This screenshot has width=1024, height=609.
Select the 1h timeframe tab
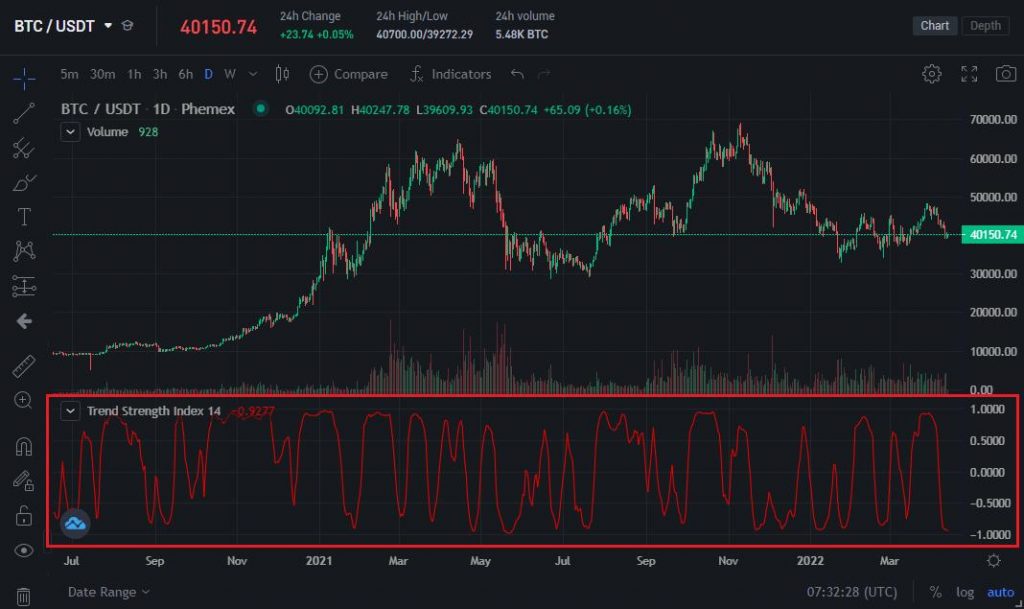(133, 74)
